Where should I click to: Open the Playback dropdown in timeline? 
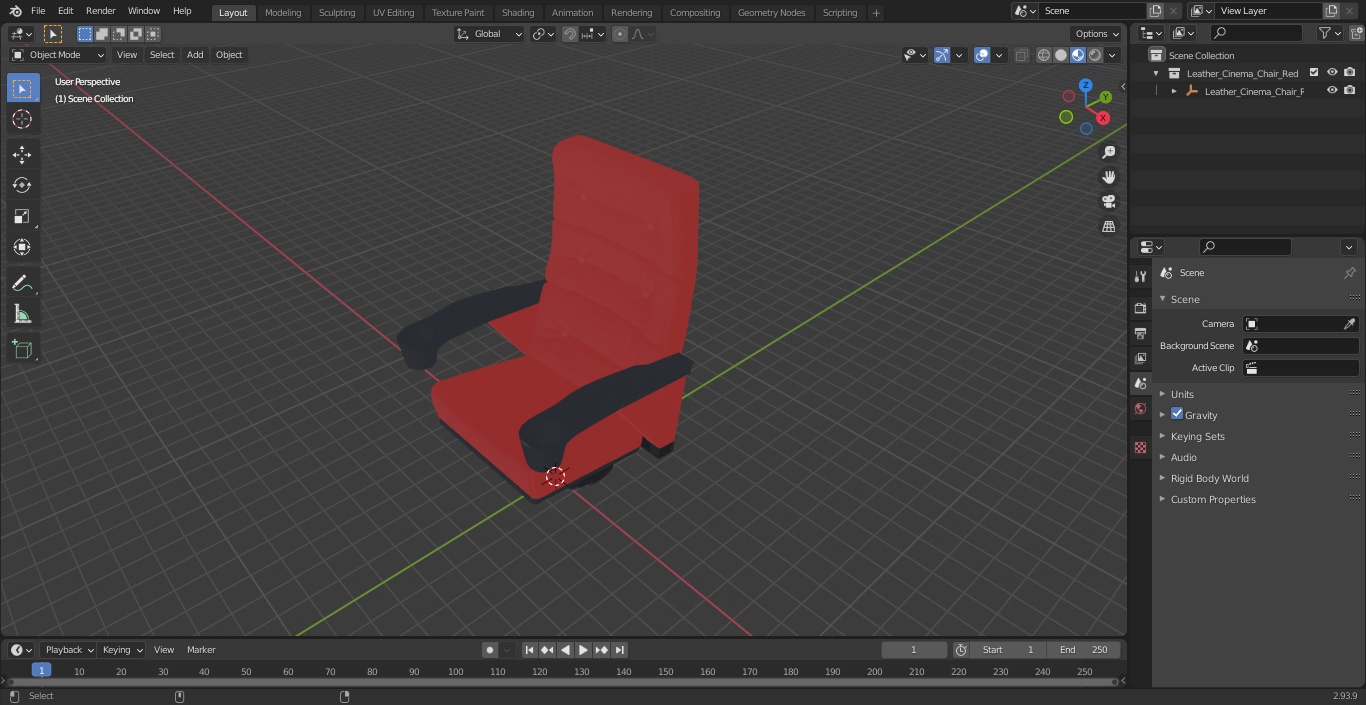68,650
